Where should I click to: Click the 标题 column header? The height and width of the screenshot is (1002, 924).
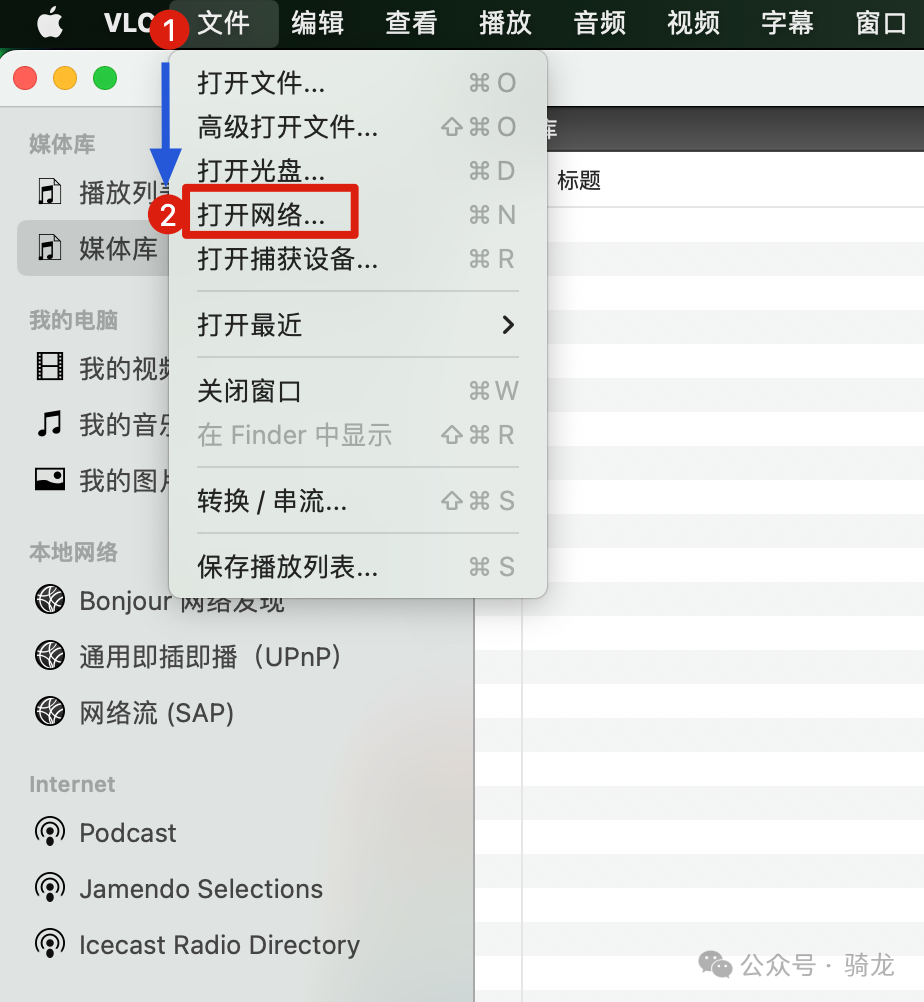click(579, 181)
